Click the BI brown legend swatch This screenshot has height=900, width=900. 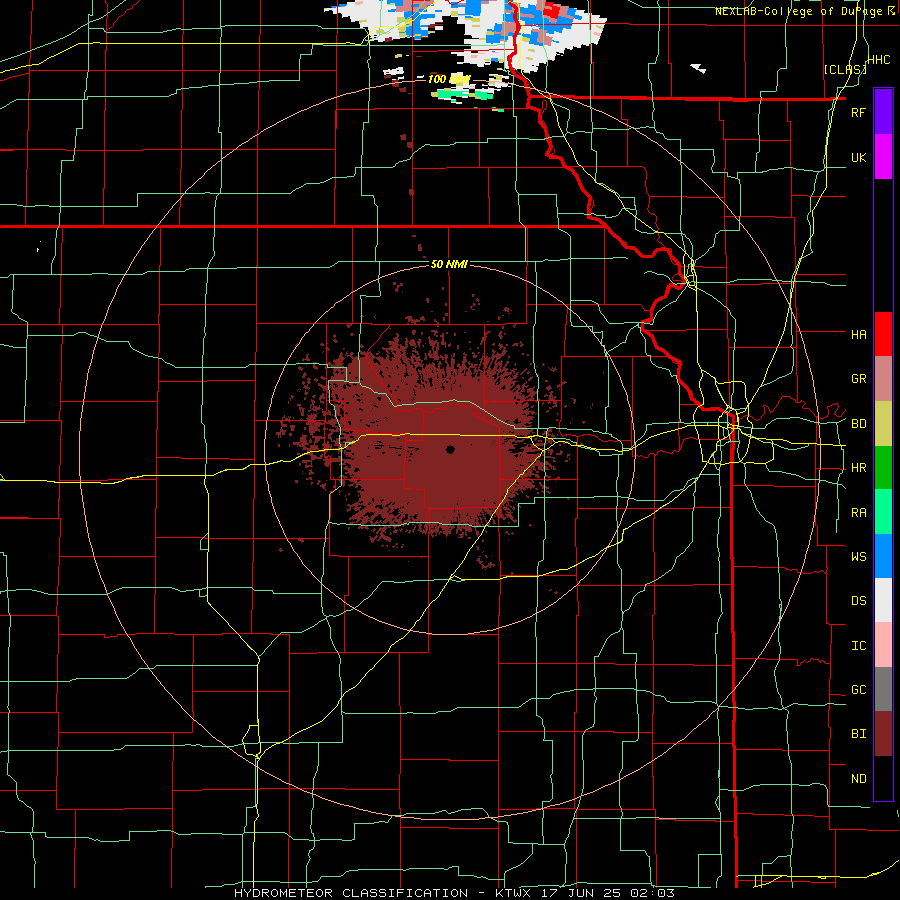point(883,734)
